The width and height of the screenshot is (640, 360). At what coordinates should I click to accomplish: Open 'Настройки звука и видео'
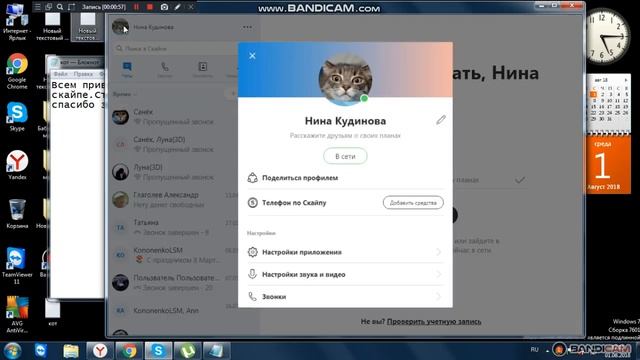point(345,274)
